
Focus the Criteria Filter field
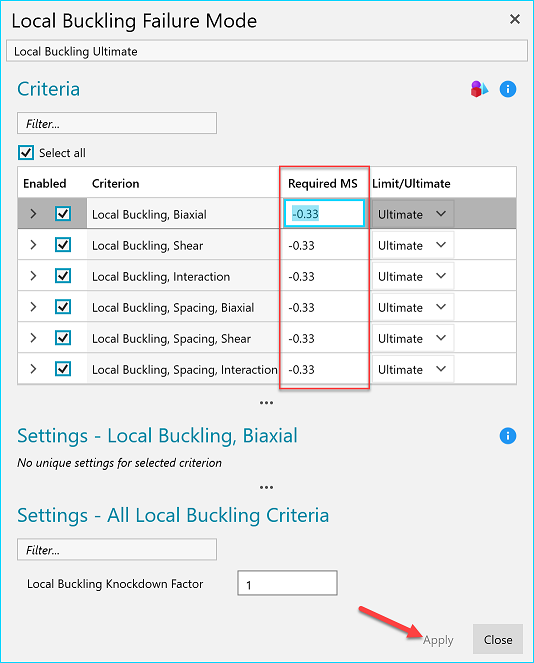click(117, 123)
